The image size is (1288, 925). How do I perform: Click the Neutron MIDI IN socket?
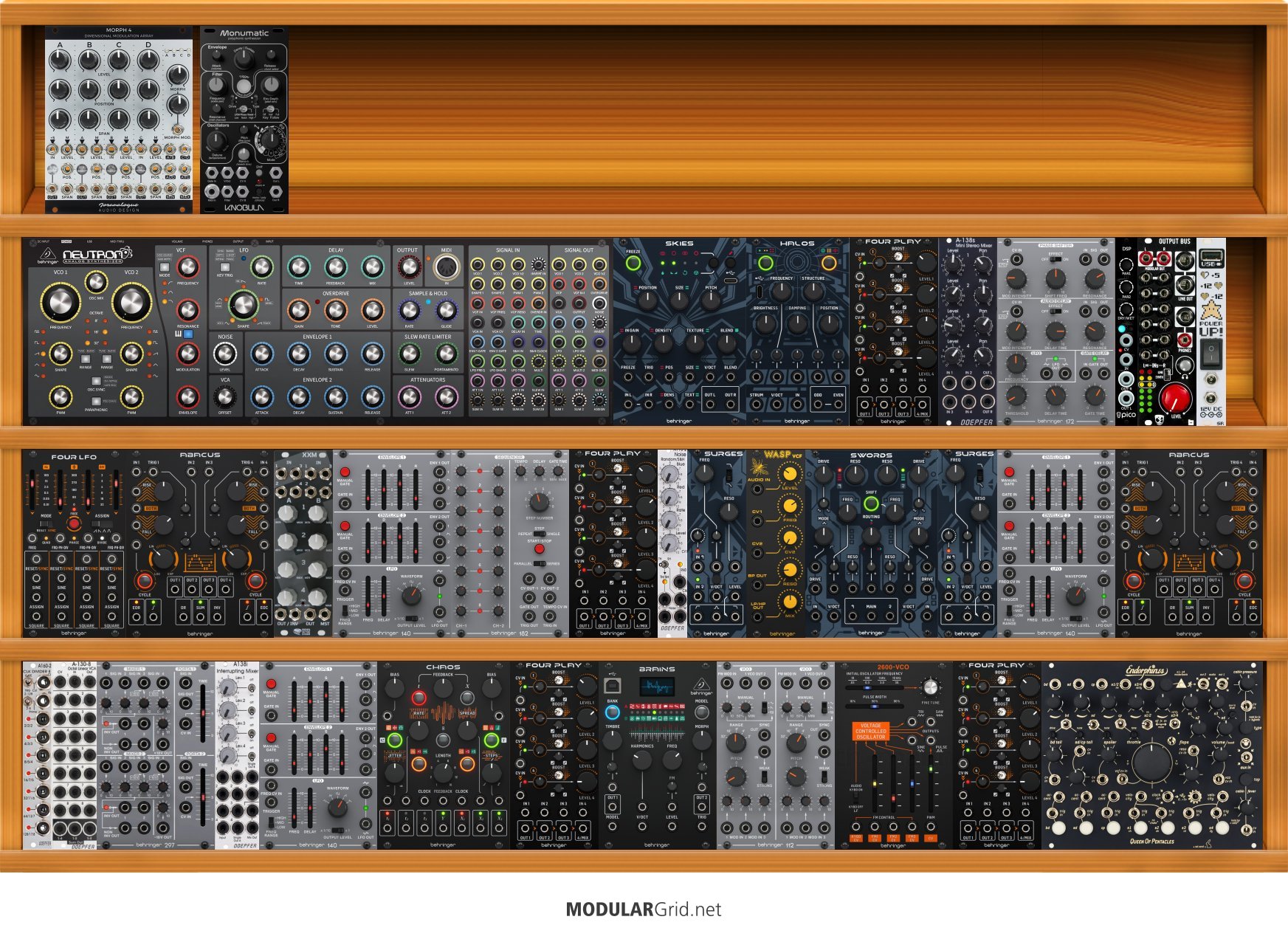(x=446, y=269)
